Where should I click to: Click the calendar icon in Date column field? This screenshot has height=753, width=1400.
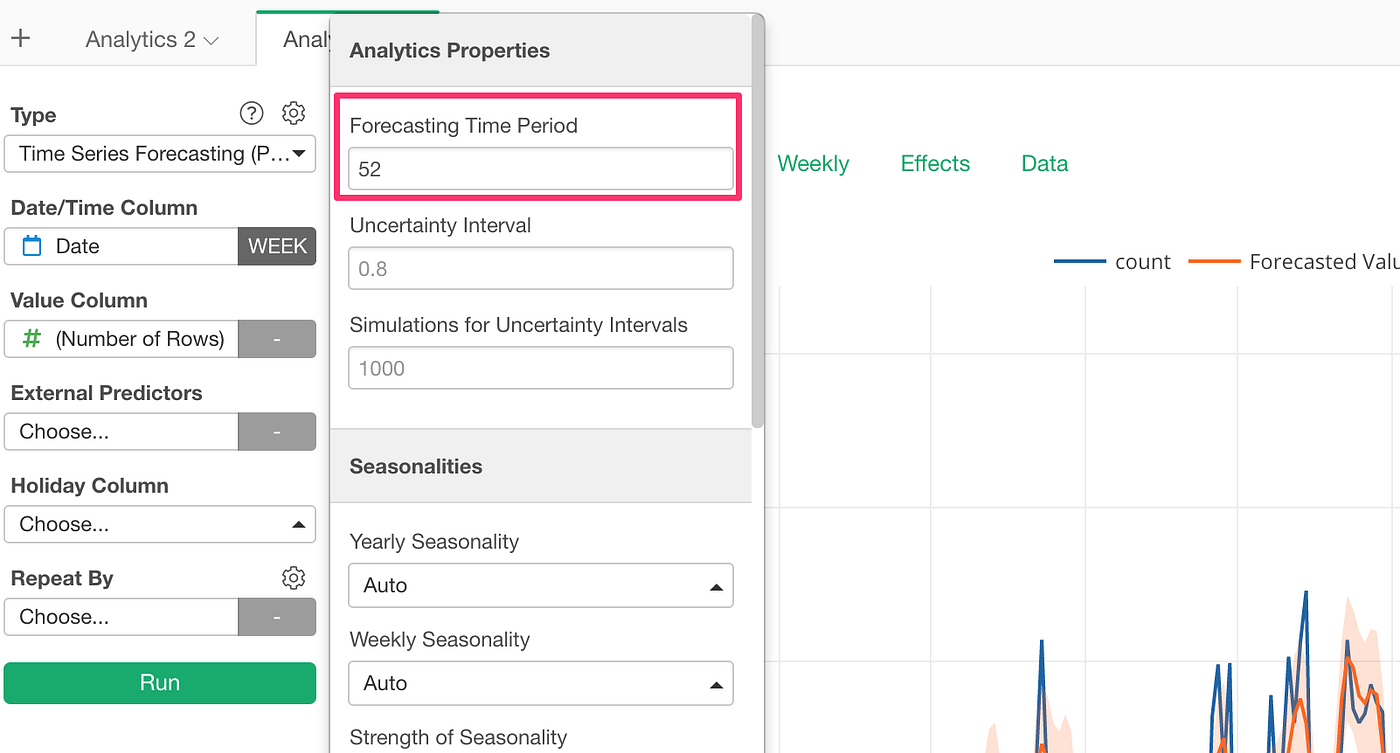pos(32,246)
